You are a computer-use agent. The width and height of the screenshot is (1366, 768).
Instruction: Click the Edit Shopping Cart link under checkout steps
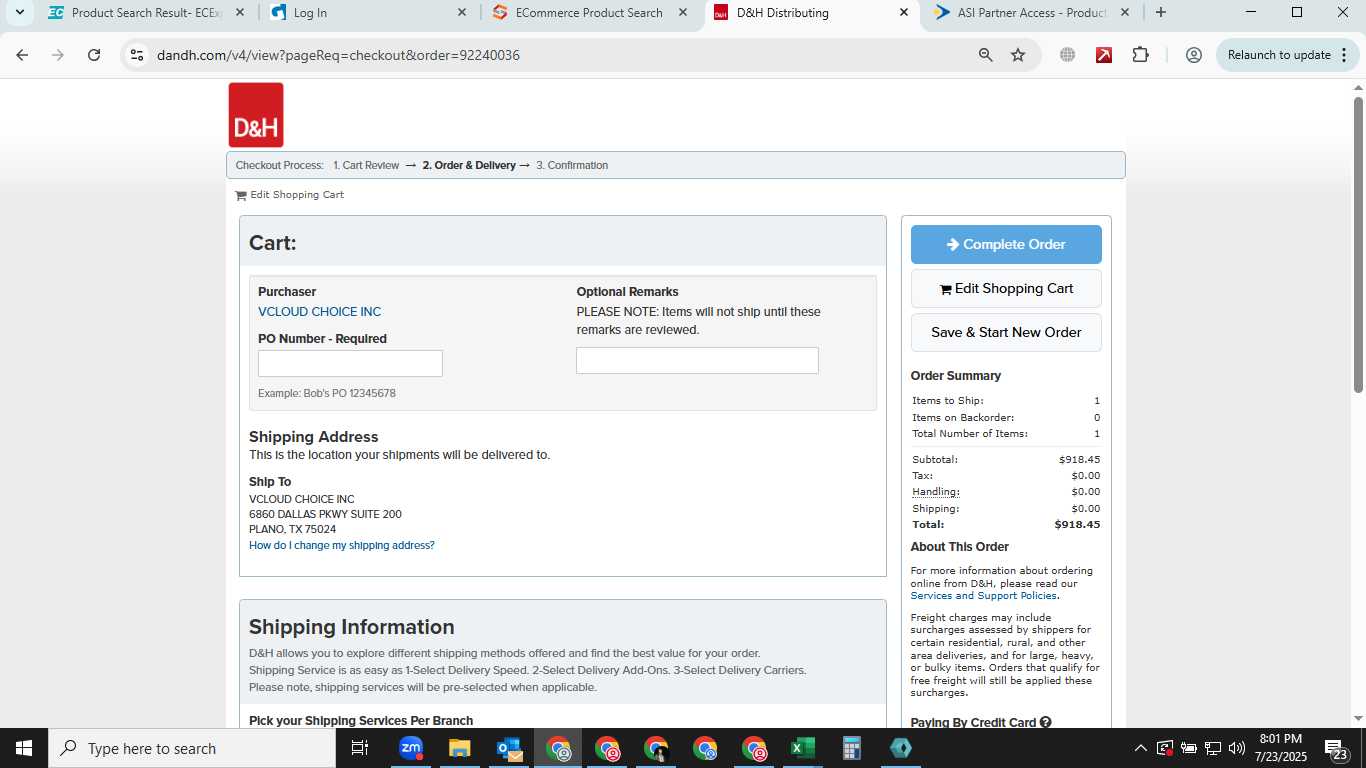point(297,195)
